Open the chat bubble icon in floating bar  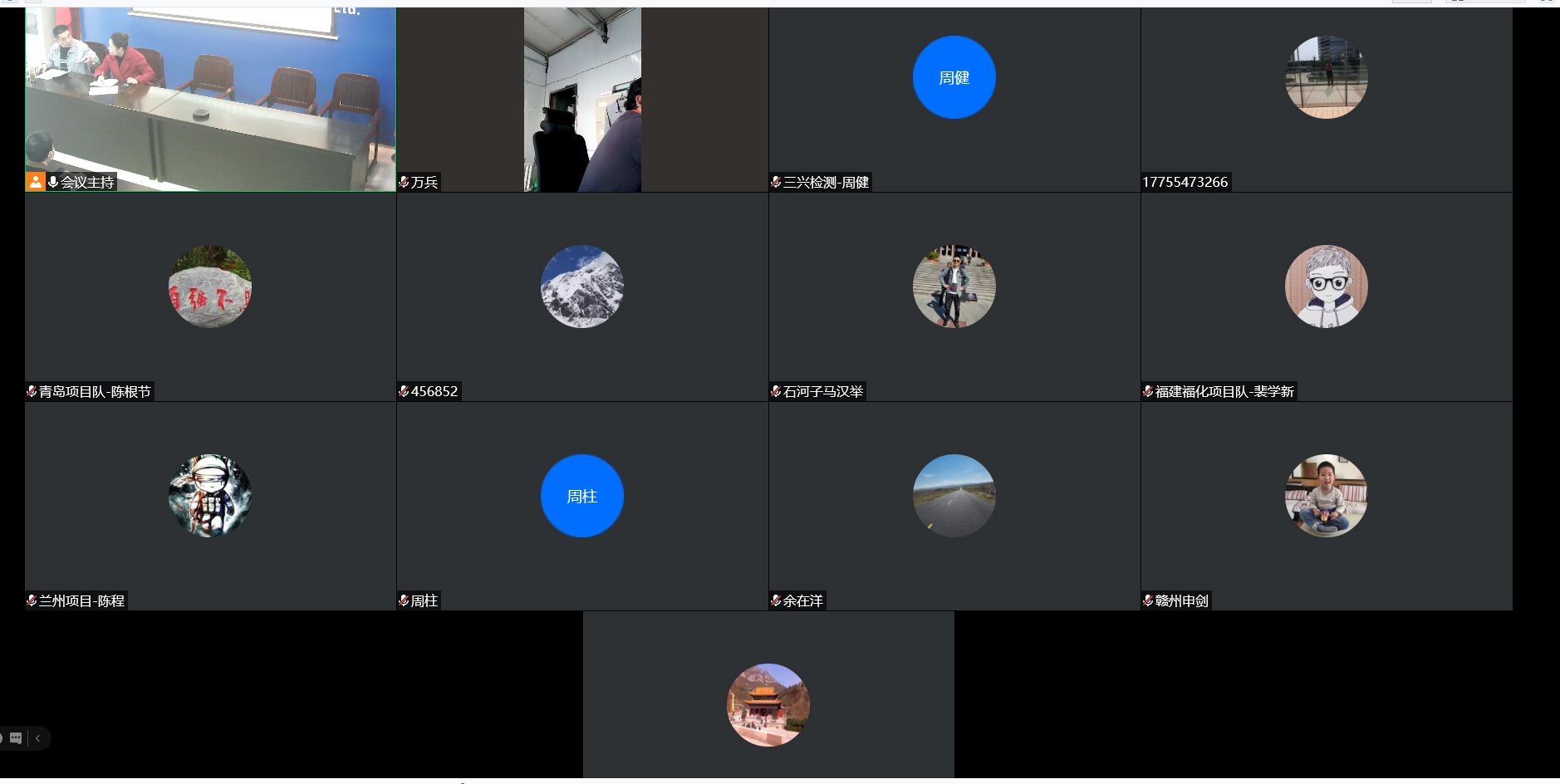16,738
